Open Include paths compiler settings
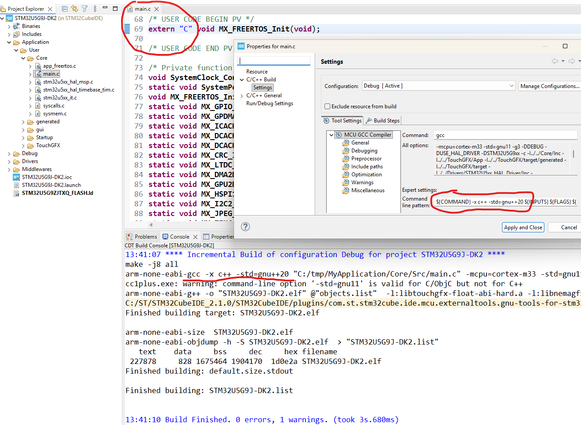The width and height of the screenshot is (581, 425). pos(367,167)
